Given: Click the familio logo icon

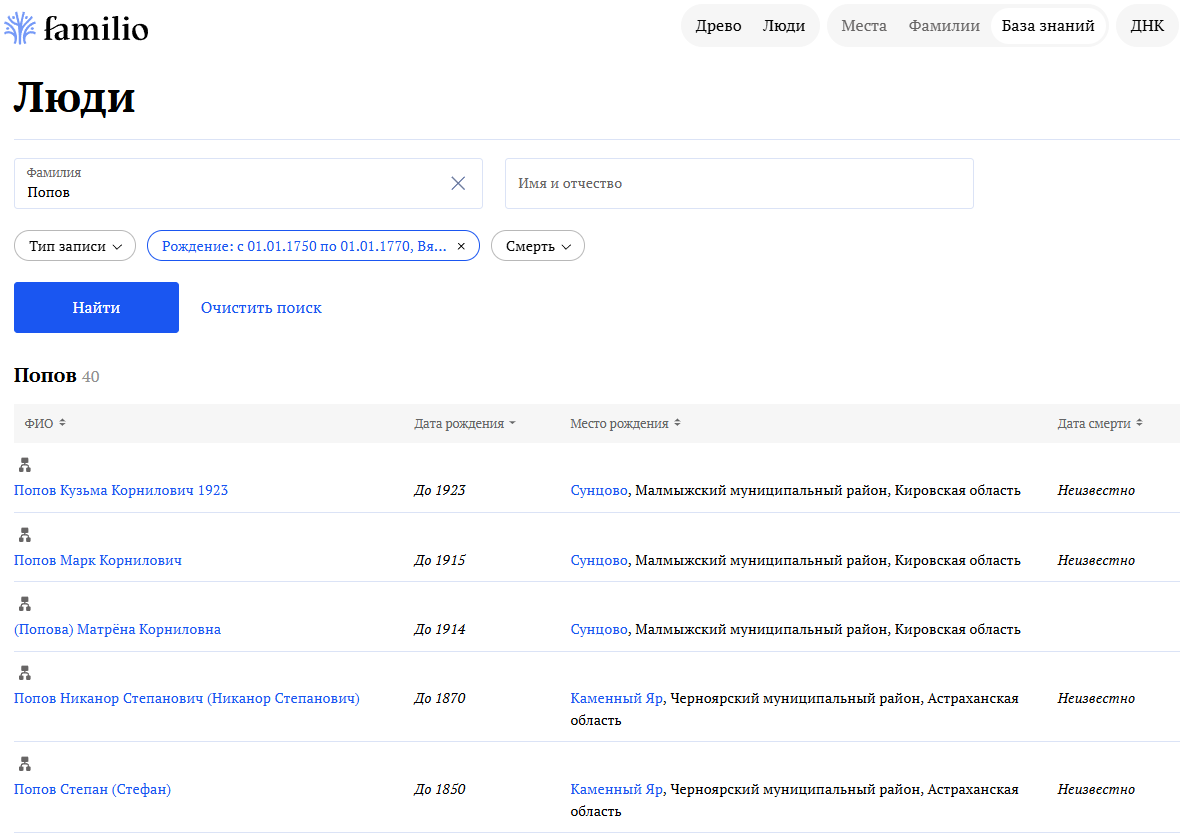Looking at the screenshot, I should coord(21,27).
